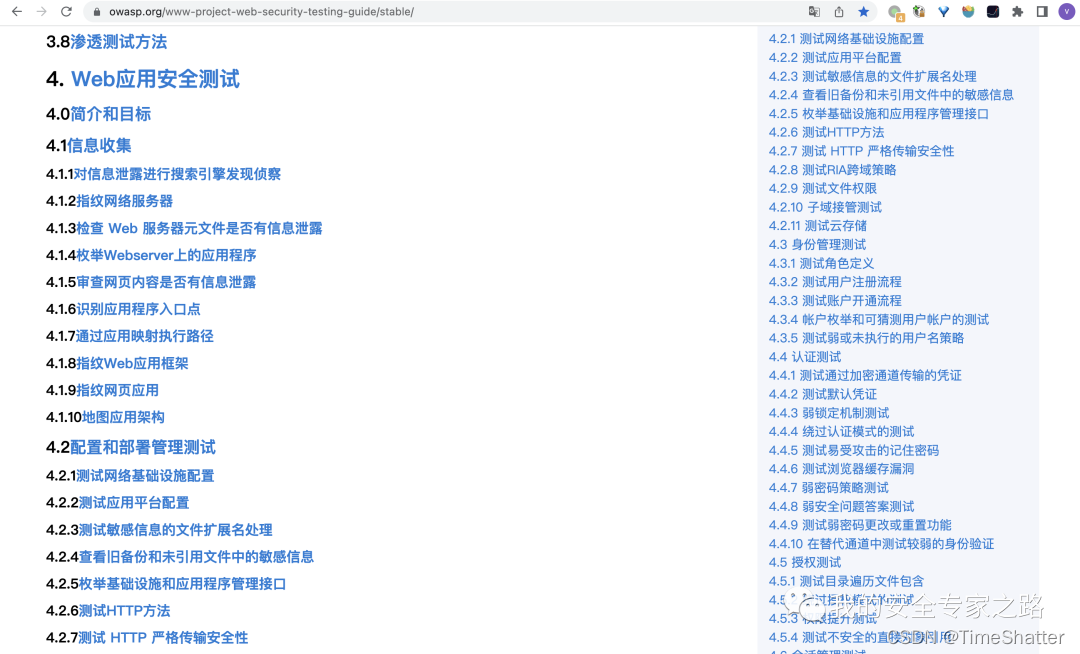Select sidebar 4.4.9 测试弱密码更改或重置功能
Image resolution: width=1080 pixels, height=654 pixels.
[x=860, y=525]
